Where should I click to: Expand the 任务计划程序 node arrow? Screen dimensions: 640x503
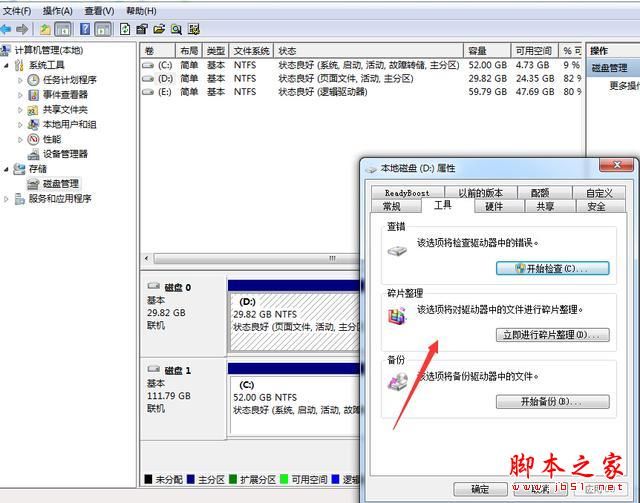pyautogui.click(x=20, y=80)
